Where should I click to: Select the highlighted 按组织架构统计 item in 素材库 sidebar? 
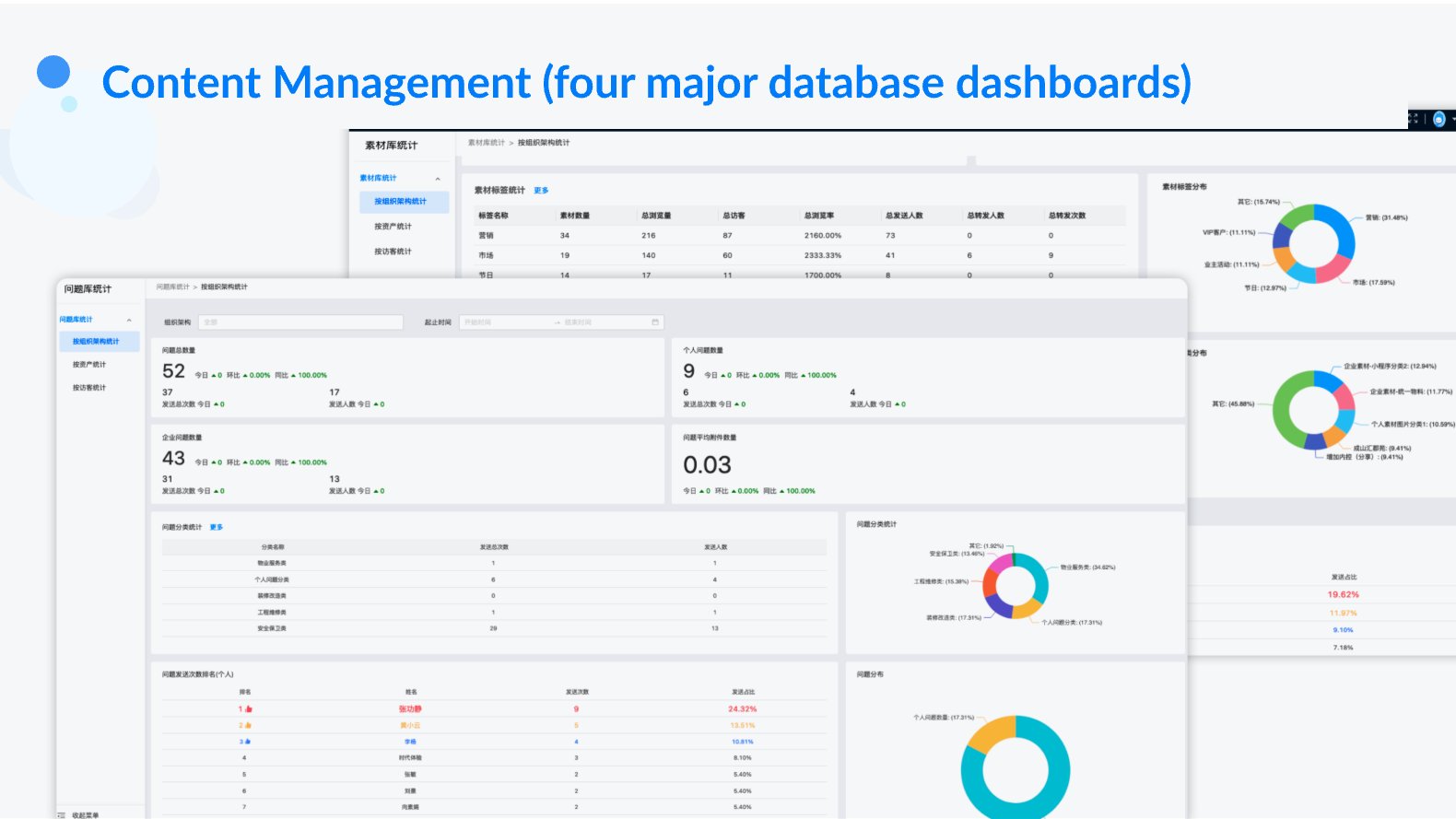(400, 202)
